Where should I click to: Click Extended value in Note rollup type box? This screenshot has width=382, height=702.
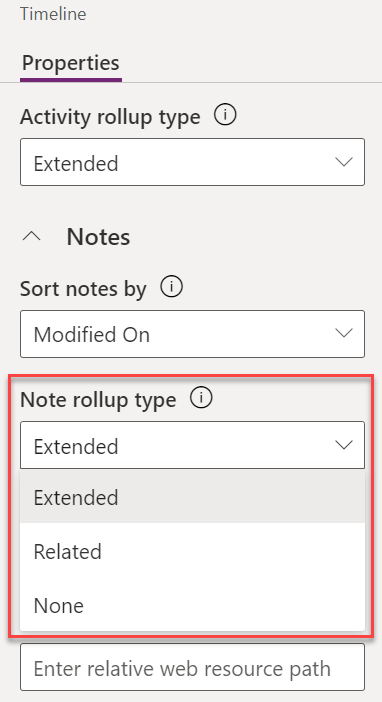tap(76, 446)
